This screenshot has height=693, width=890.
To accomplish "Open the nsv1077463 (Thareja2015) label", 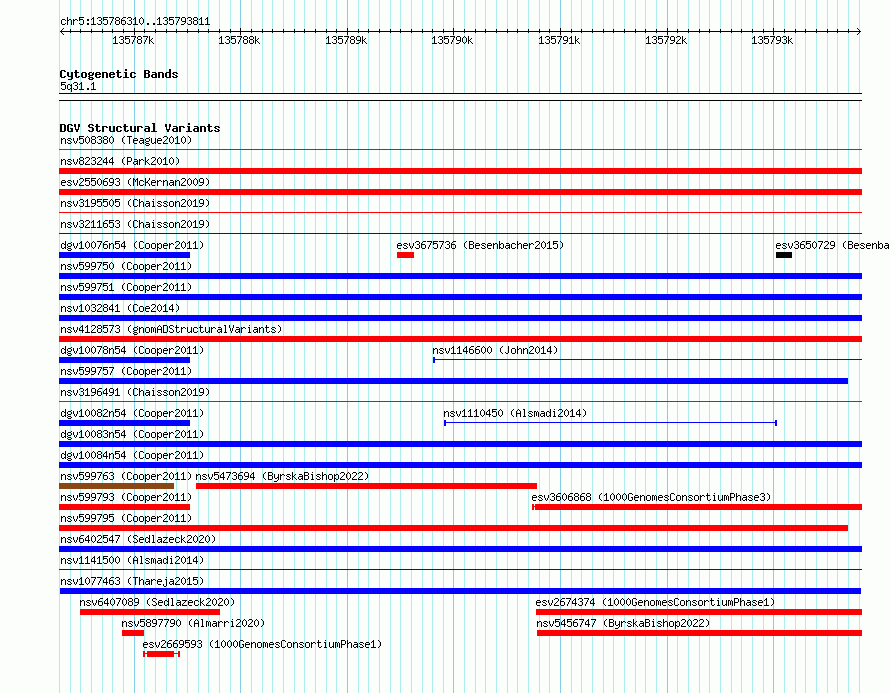I will coord(132,581).
